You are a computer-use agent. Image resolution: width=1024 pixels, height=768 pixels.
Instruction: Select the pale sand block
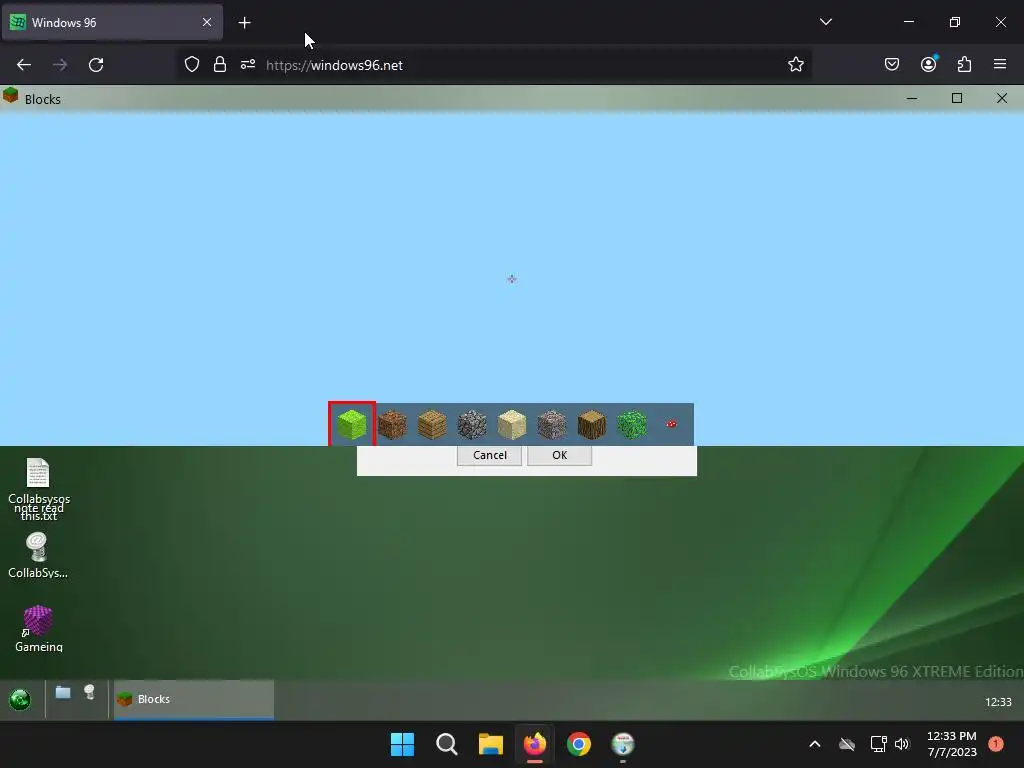point(511,424)
